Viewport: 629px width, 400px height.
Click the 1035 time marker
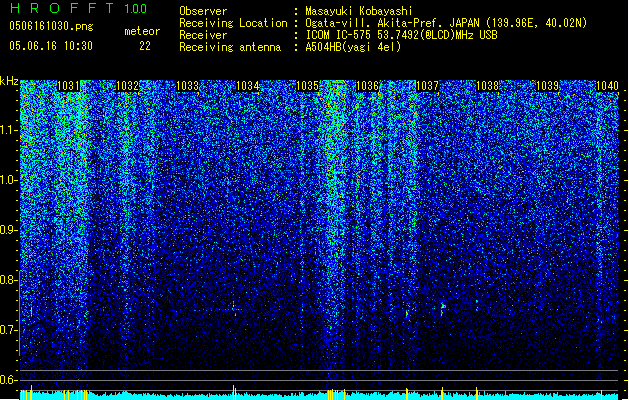click(x=307, y=86)
